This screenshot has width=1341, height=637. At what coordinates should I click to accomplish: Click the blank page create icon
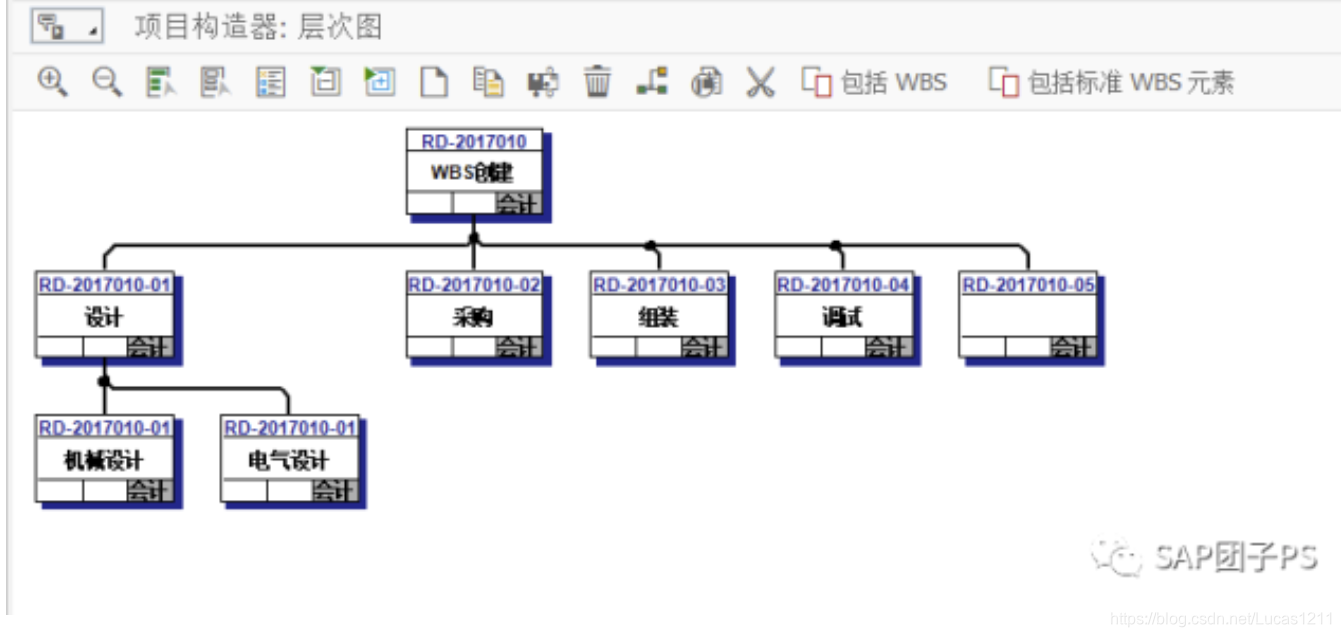(x=434, y=82)
